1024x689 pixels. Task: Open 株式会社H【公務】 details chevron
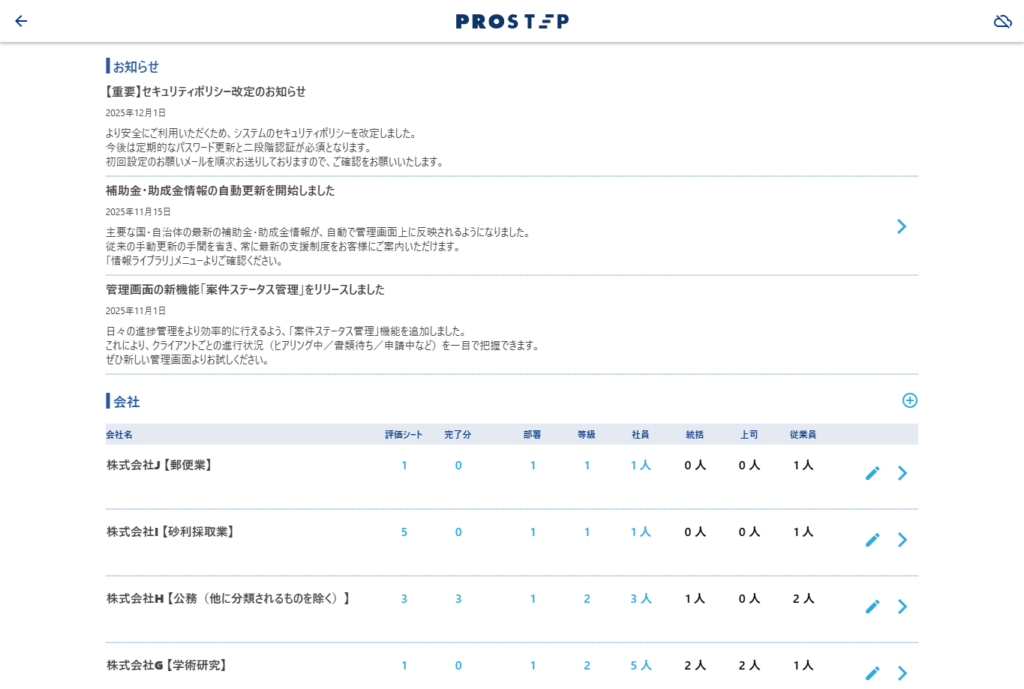click(x=902, y=606)
